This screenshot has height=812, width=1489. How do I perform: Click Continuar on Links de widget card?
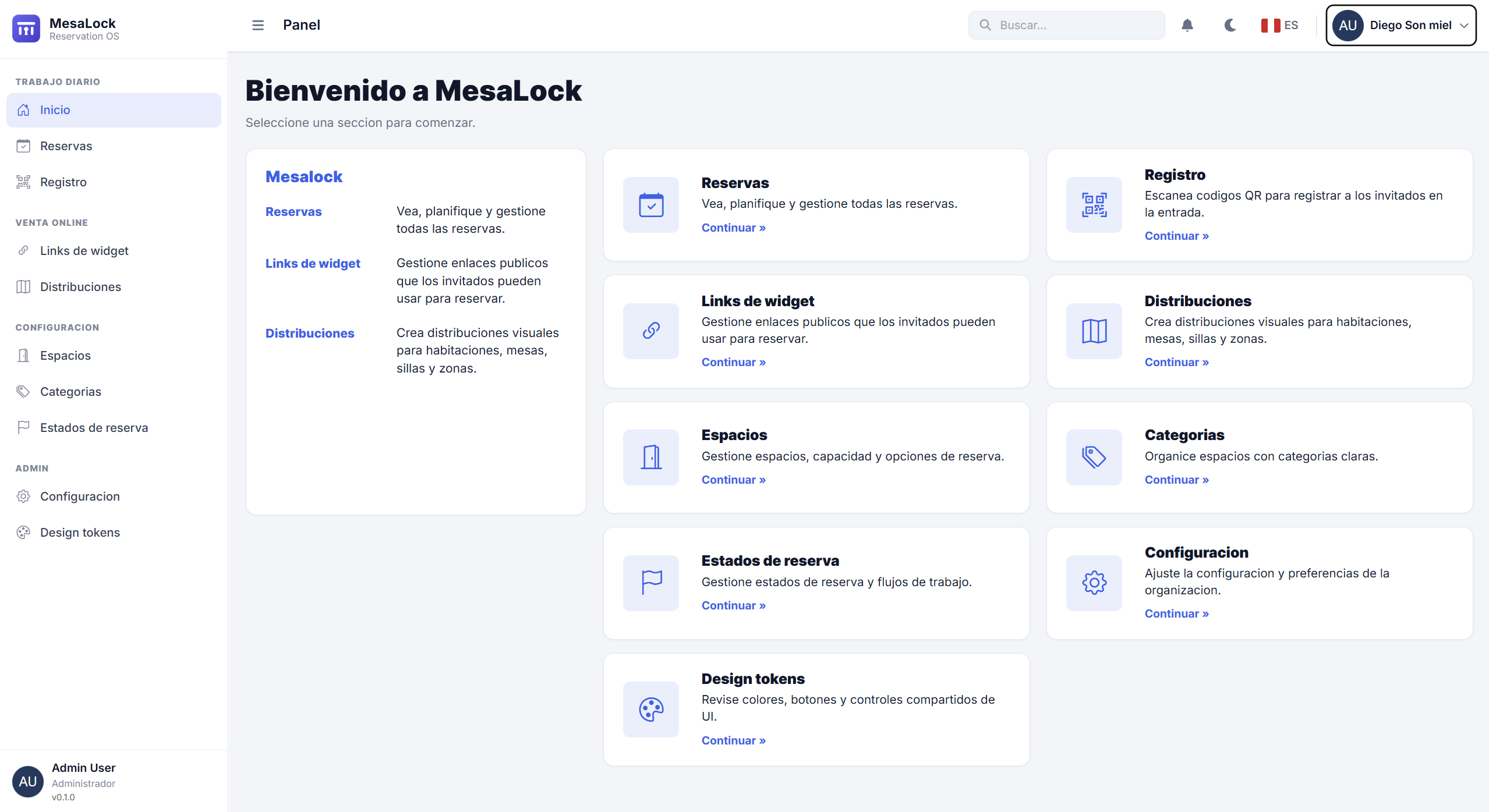pos(734,362)
